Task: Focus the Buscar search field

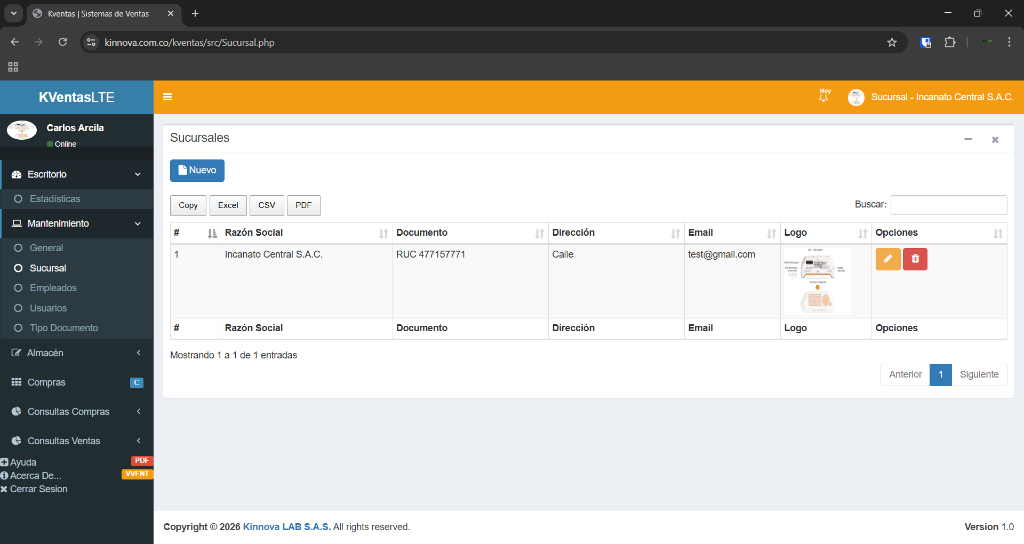Action: pos(948,204)
